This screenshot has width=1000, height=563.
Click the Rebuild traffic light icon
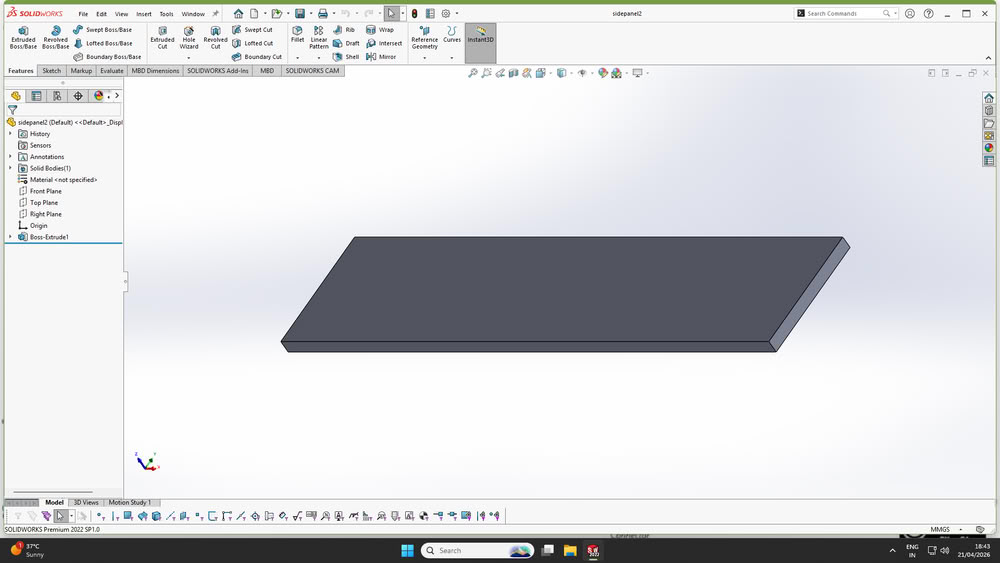[x=415, y=13]
